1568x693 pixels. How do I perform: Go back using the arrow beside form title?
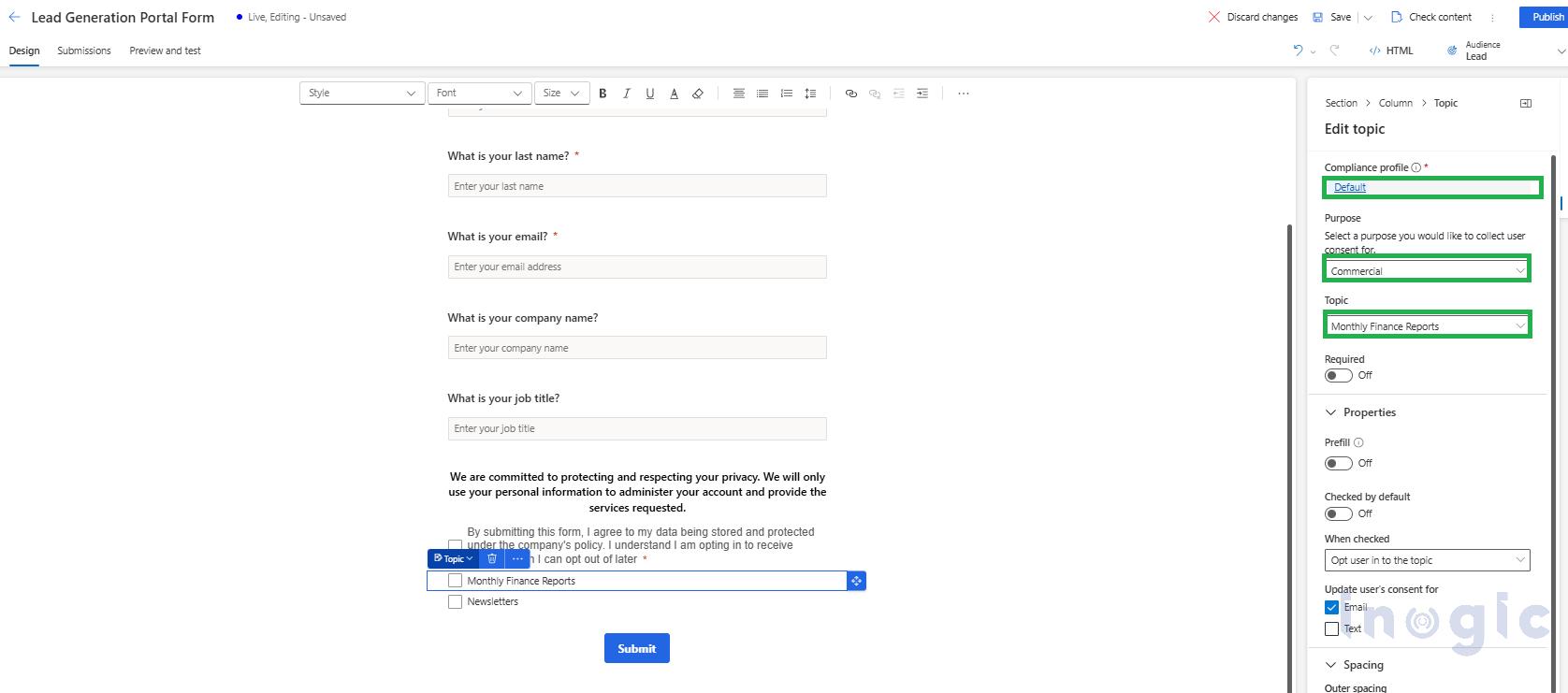(14, 17)
